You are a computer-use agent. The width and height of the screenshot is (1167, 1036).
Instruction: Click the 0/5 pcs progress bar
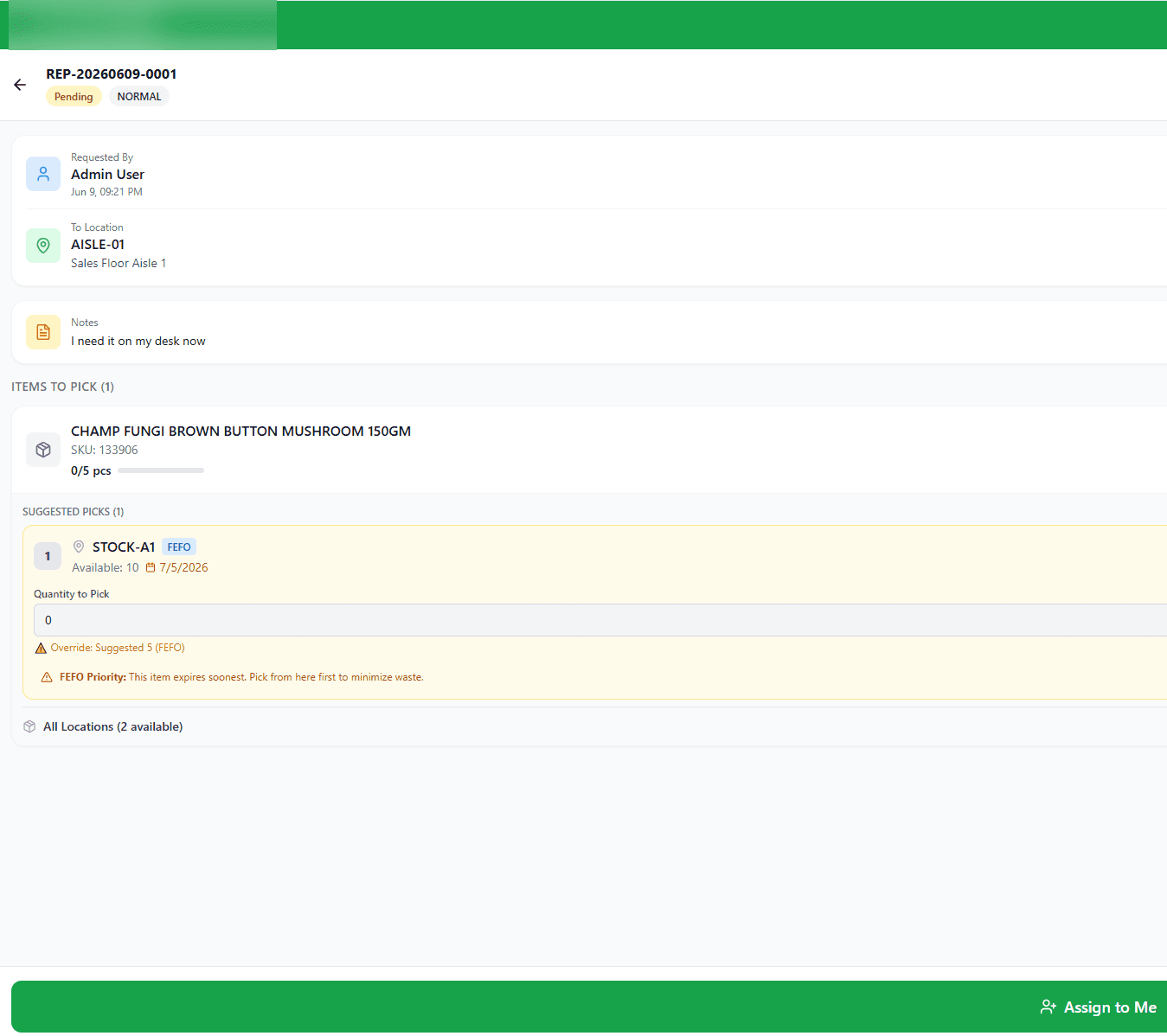[161, 470]
